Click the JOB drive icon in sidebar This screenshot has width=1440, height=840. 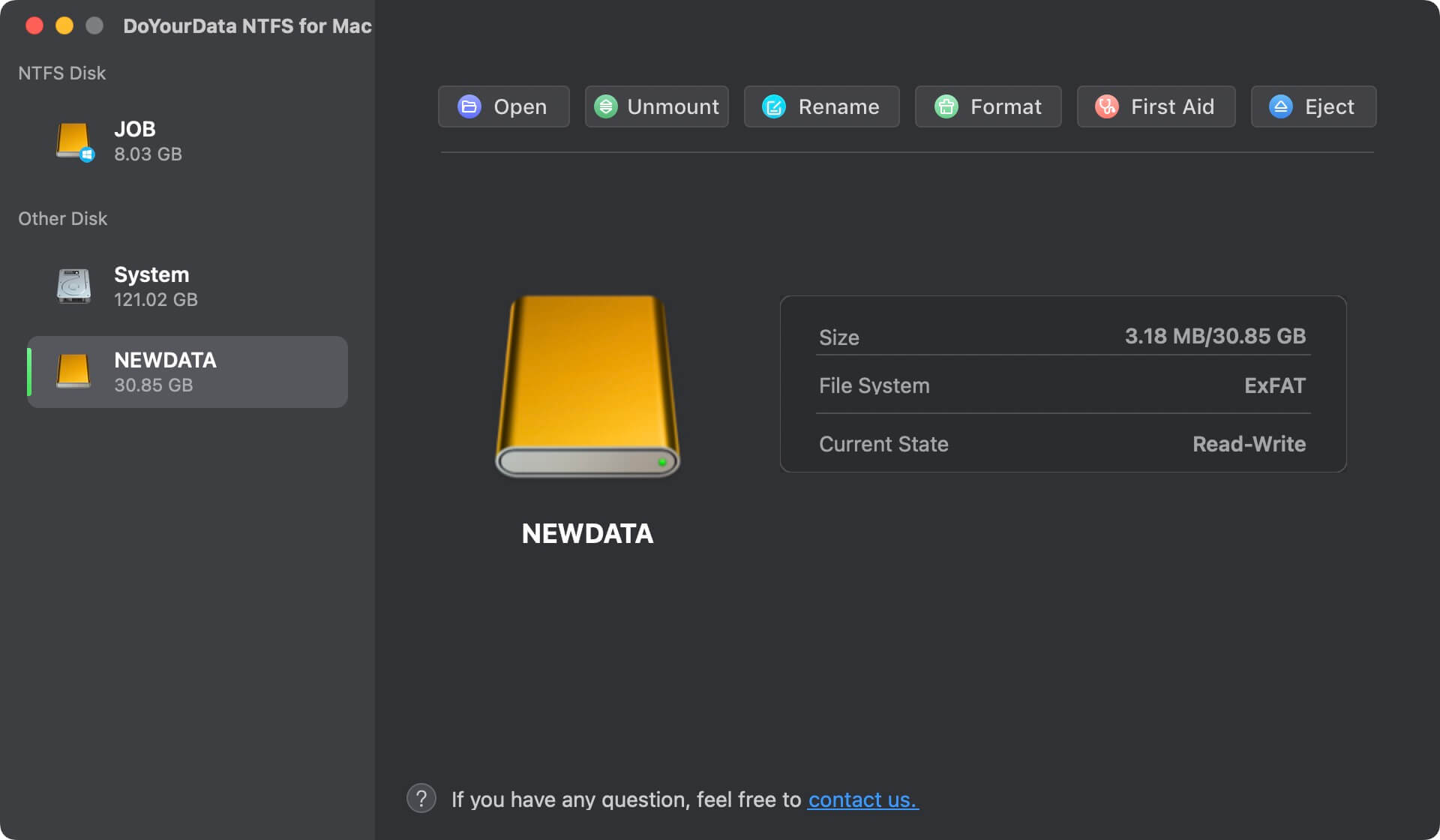(73, 139)
